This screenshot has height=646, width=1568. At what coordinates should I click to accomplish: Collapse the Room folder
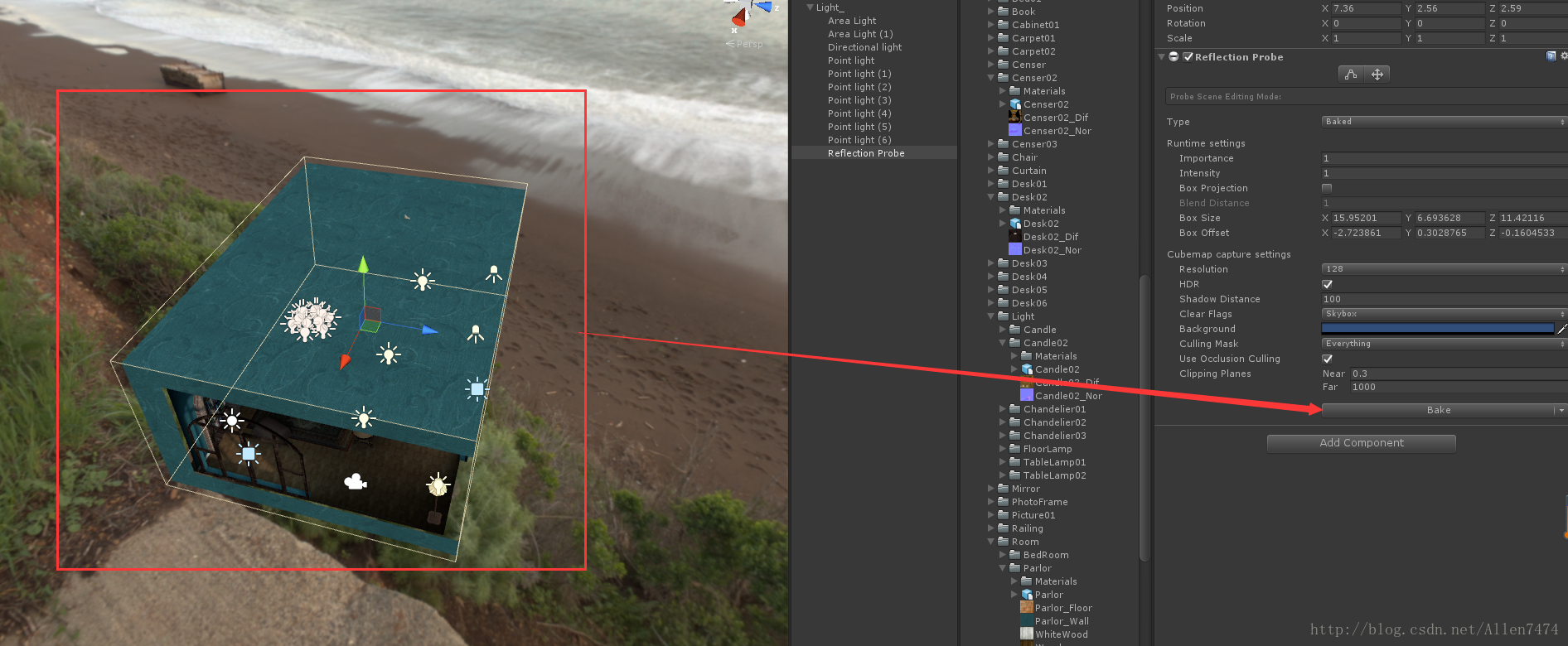click(x=991, y=542)
